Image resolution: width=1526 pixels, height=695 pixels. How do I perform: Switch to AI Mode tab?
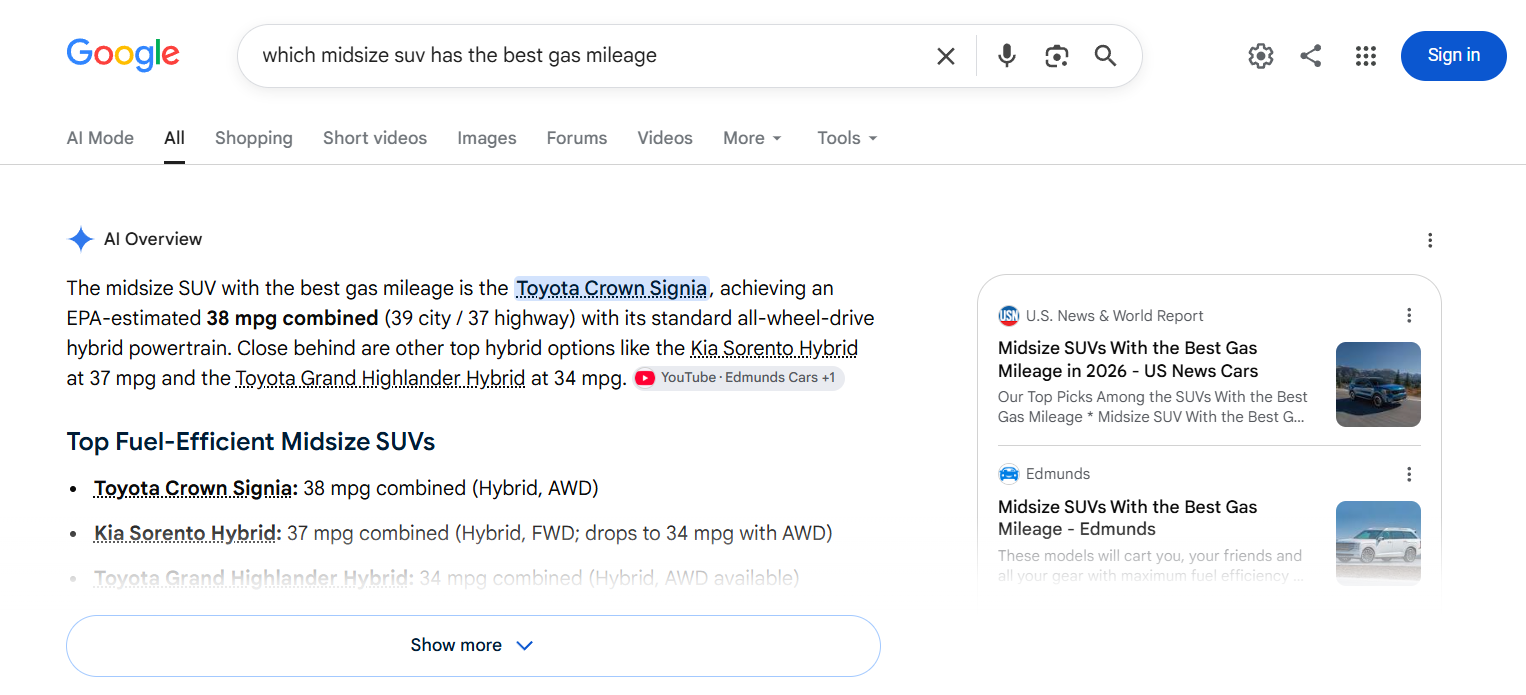click(x=100, y=138)
